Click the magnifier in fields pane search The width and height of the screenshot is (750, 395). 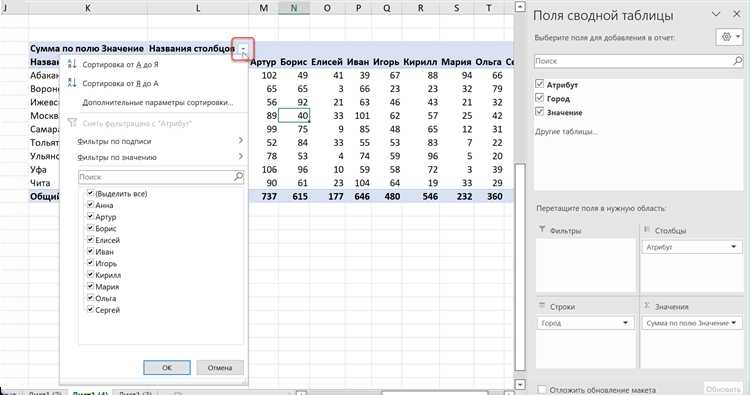pos(737,61)
